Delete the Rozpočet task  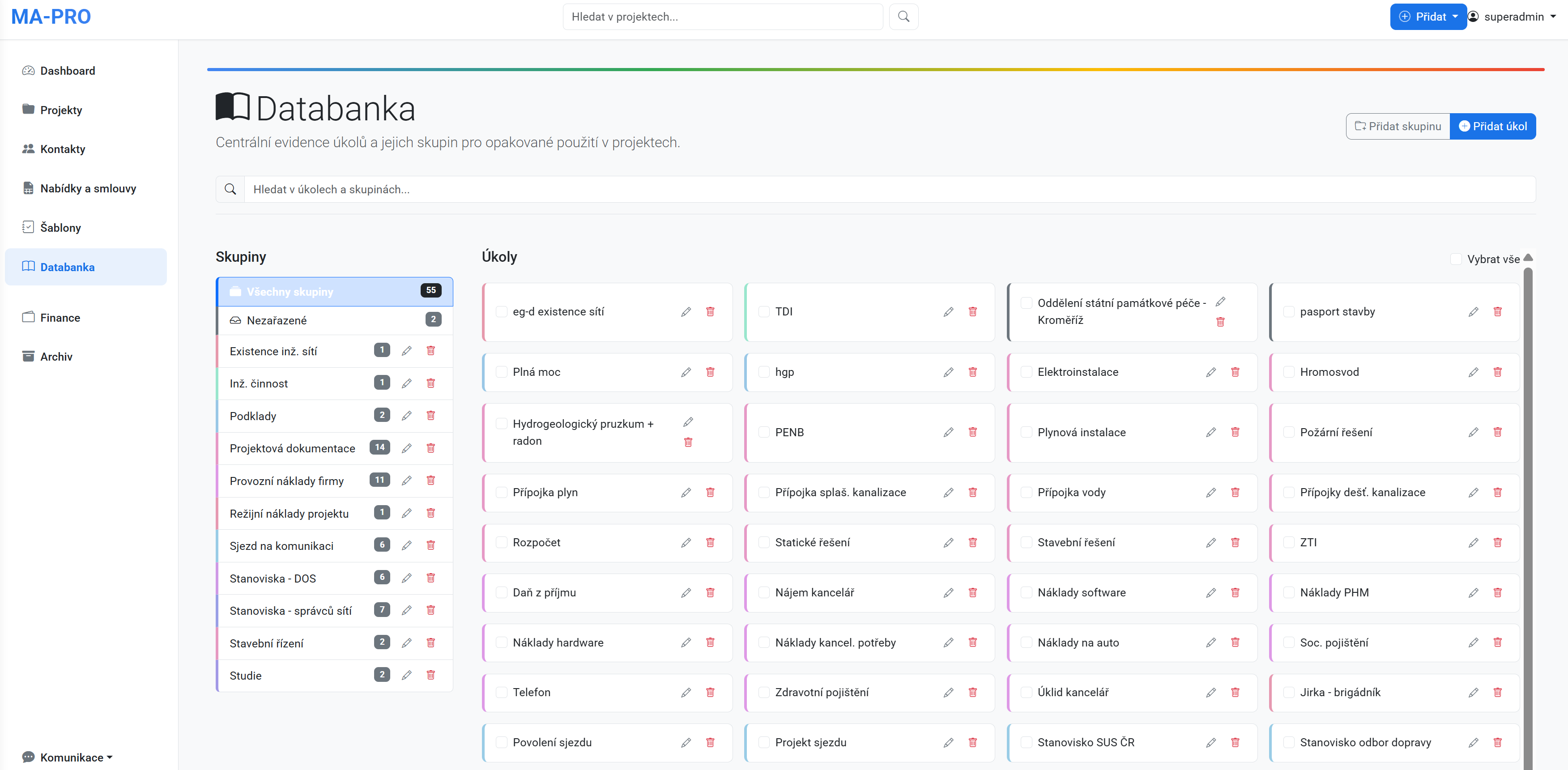pyautogui.click(x=710, y=542)
